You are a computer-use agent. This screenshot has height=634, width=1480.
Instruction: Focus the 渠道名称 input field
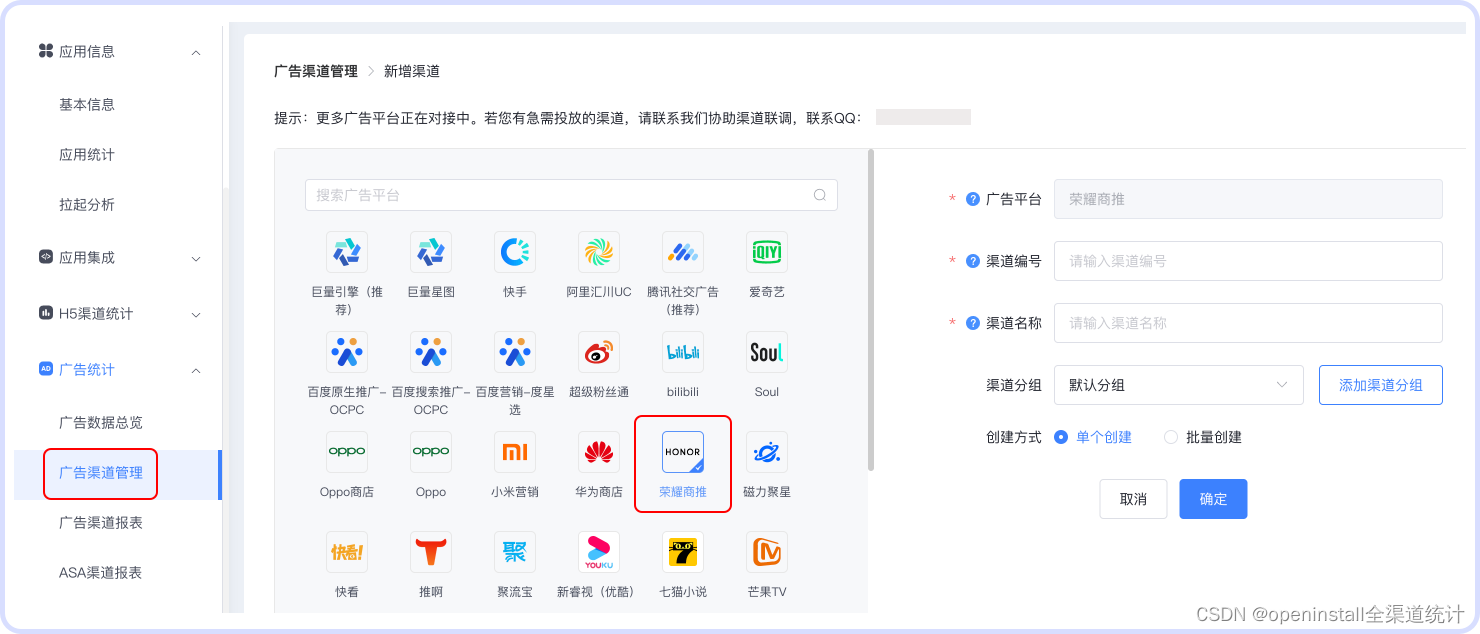pyautogui.click(x=1248, y=323)
